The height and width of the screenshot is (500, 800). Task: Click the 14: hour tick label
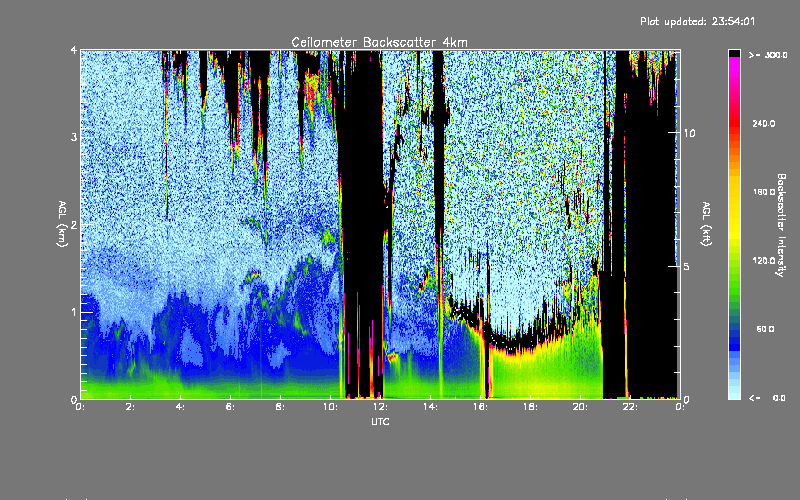tap(430, 407)
